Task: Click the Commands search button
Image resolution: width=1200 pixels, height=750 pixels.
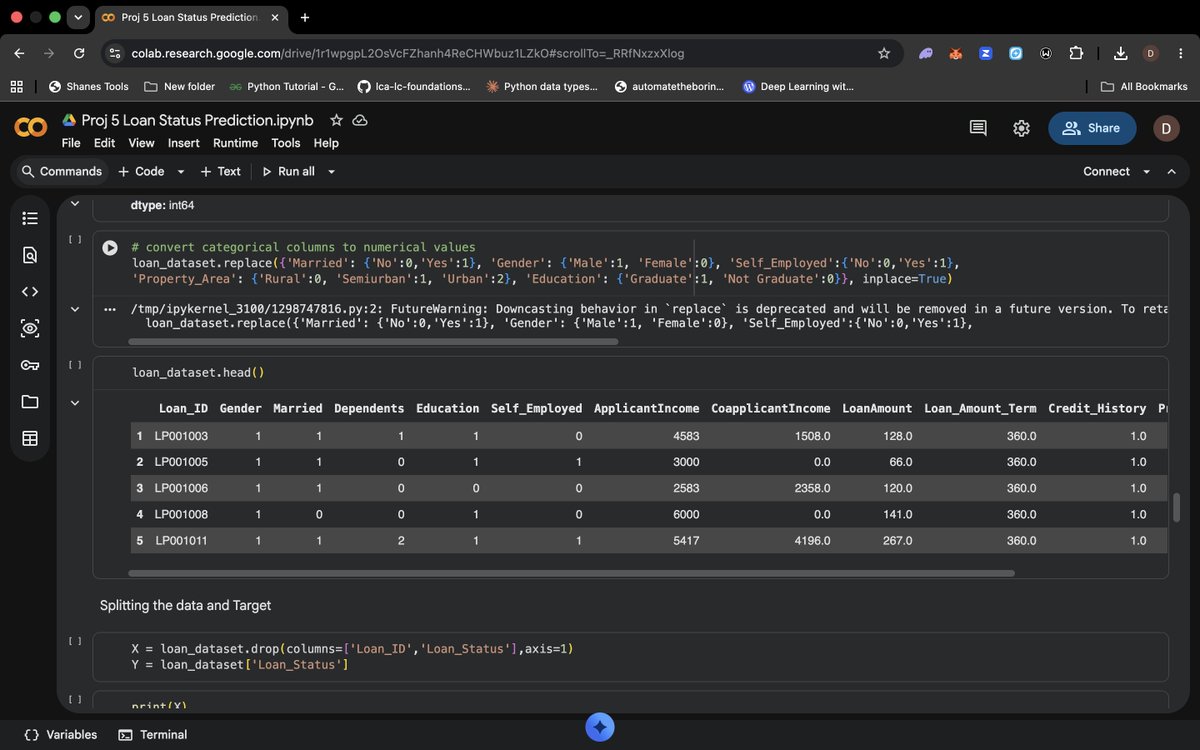Action: (x=62, y=172)
